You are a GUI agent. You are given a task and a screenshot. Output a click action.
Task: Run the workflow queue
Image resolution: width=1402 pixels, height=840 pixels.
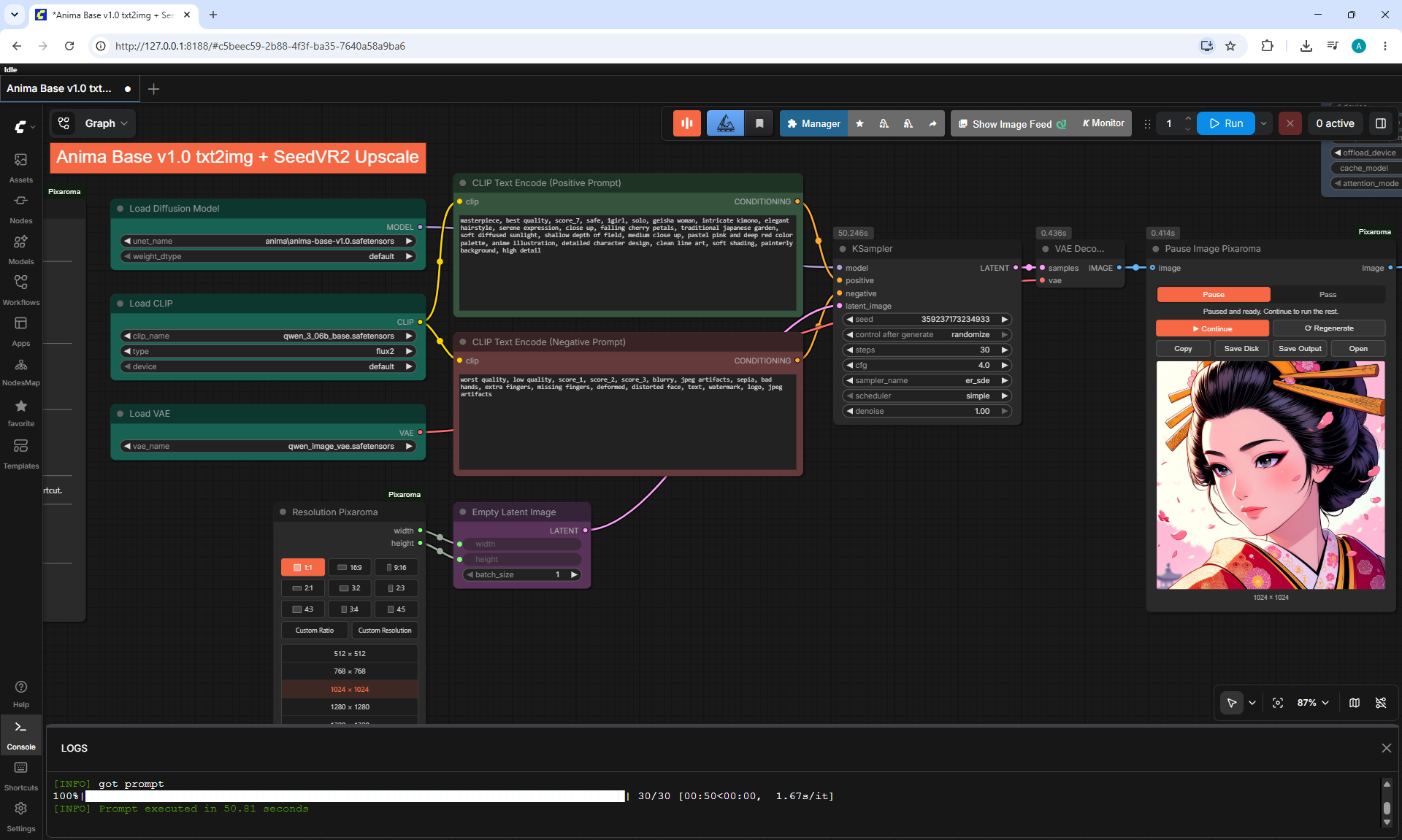tap(1226, 123)
